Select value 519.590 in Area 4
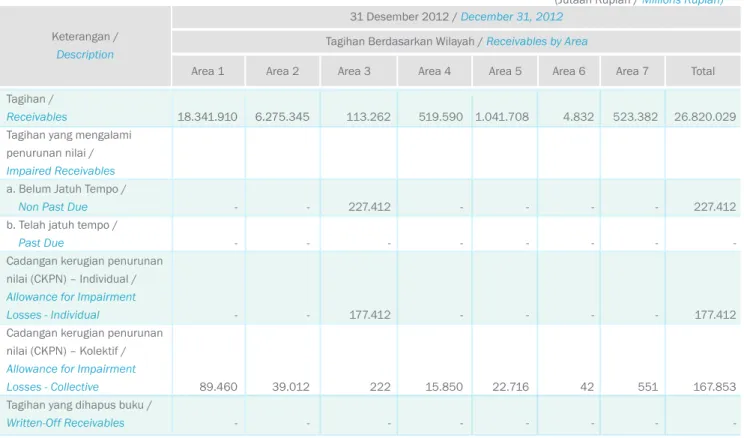Screen dimensions: 744x438 click(x=440, y=117)
